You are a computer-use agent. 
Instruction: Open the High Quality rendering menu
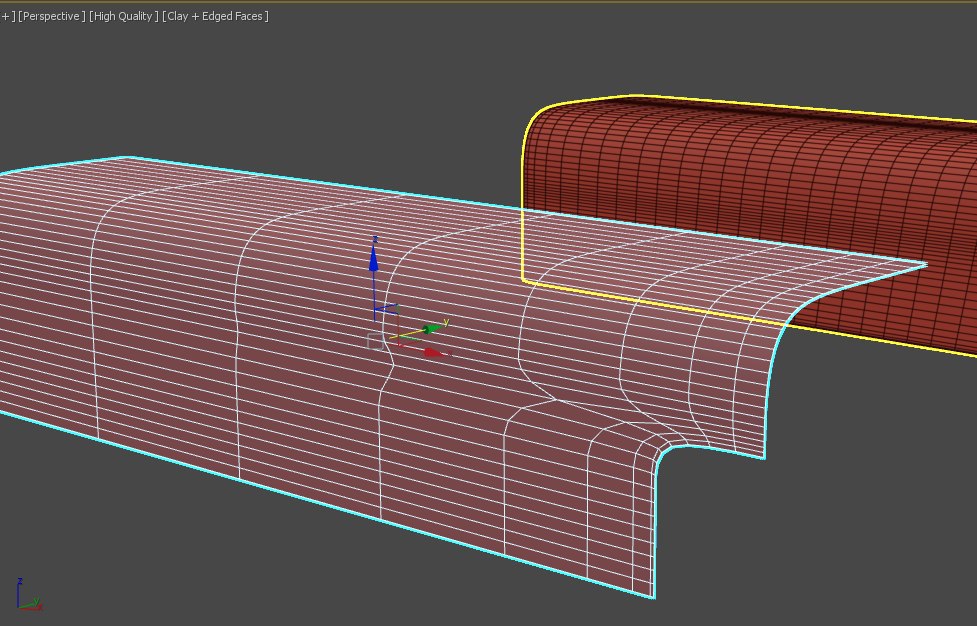click(x=124, y=16)
